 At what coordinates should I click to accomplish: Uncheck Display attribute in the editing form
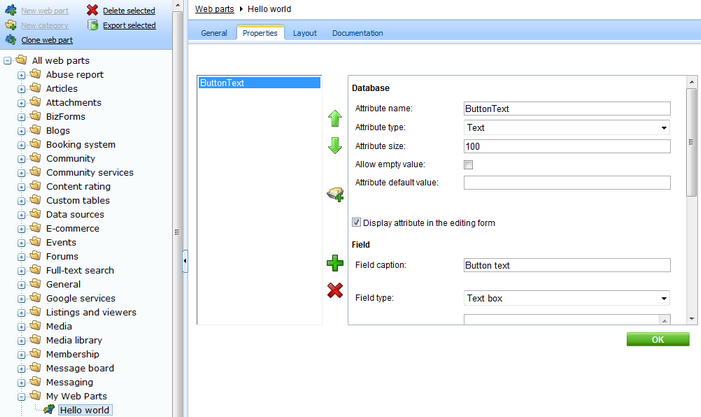[x=357, y=222]
